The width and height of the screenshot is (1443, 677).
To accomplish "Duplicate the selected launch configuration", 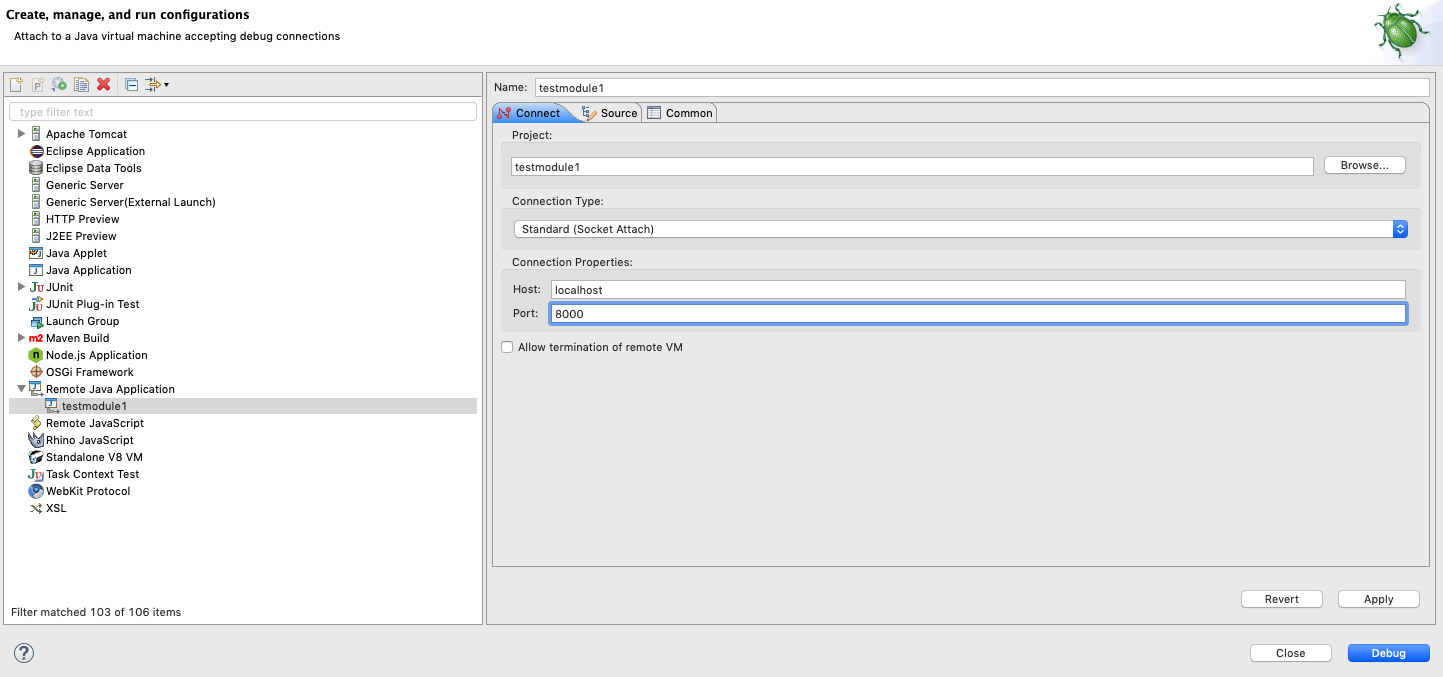I will point(81,85).
